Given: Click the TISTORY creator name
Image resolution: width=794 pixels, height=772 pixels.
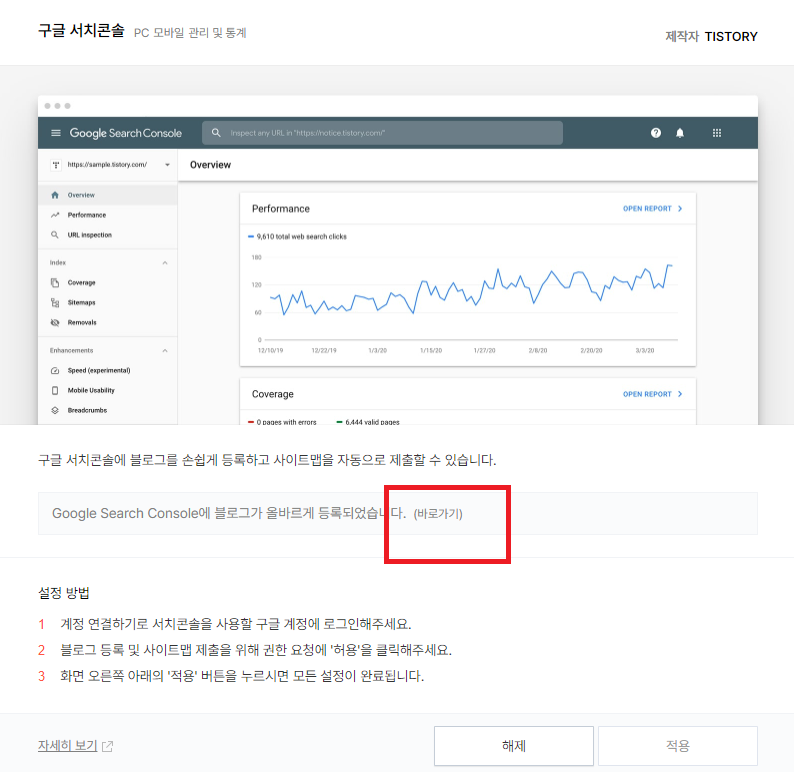Looking at the screenshot, I should [731, 36].
